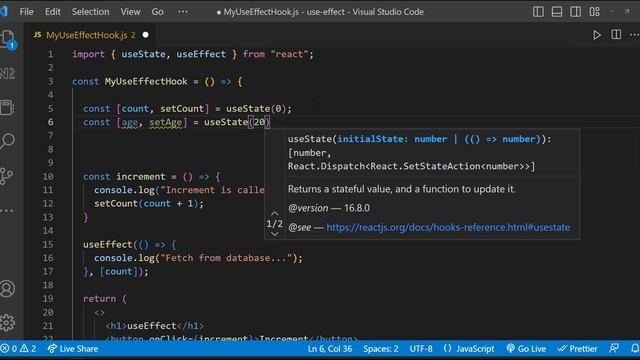Click the MyUseEffectHook constant name on line 3
This screenshot has height=360, width=640.
(146, 81)
